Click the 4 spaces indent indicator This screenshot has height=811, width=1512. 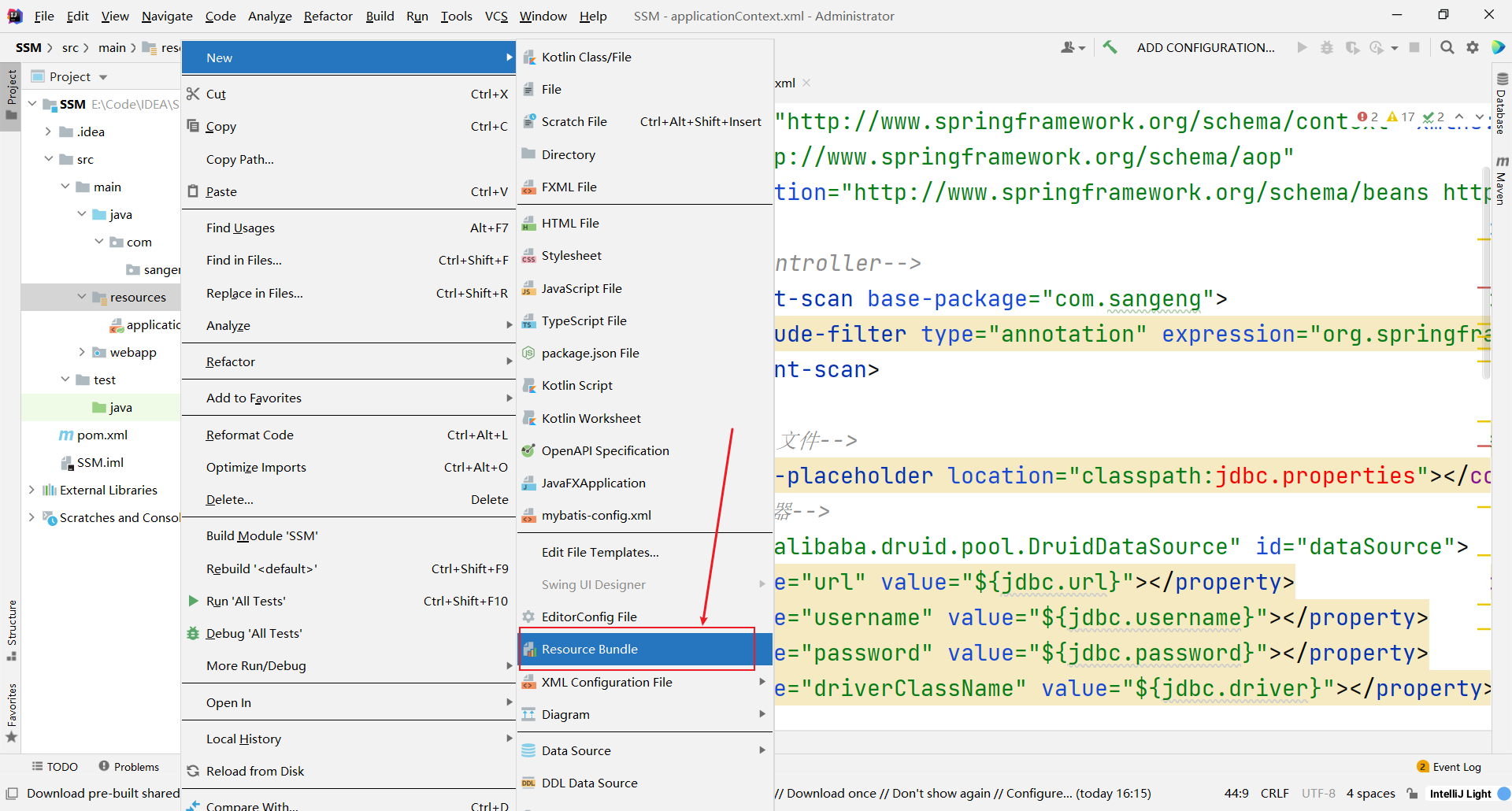[1370, 793]
